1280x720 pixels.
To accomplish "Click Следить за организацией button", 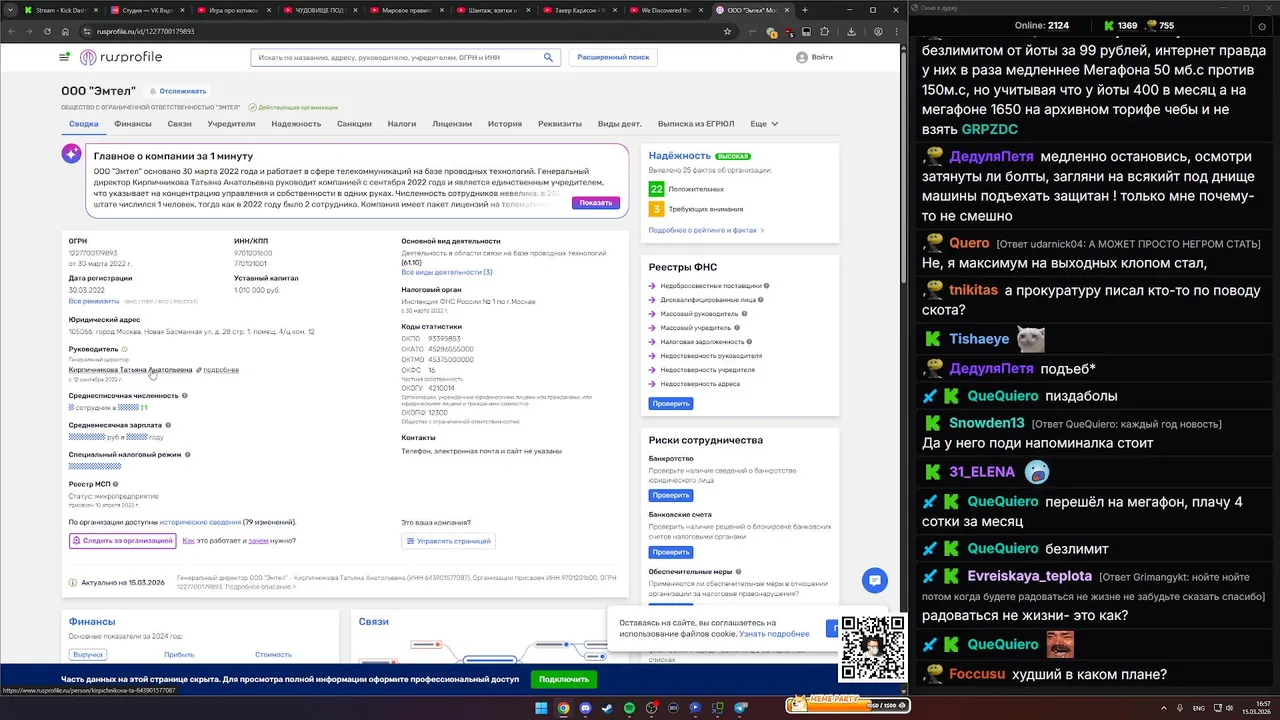I will 122,541.
